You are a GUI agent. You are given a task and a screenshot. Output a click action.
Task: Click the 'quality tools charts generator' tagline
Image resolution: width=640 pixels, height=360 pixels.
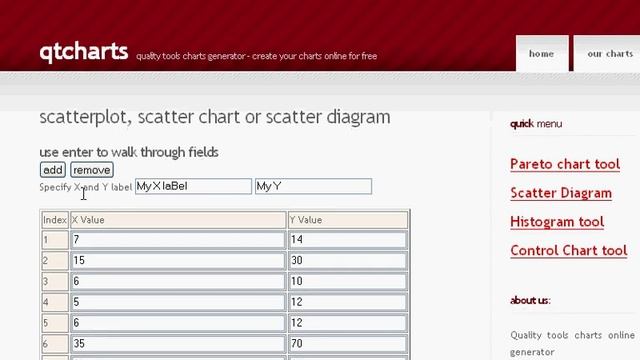pyautogui.click(x=256, y=56)
